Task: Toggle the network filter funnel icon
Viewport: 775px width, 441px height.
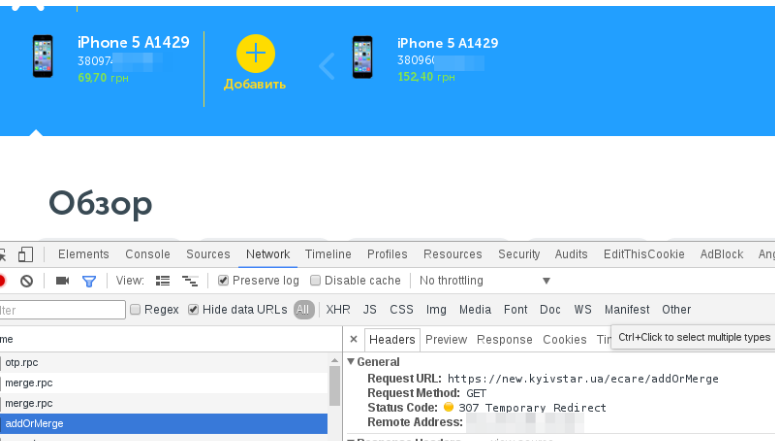Action: click(89, 281)
